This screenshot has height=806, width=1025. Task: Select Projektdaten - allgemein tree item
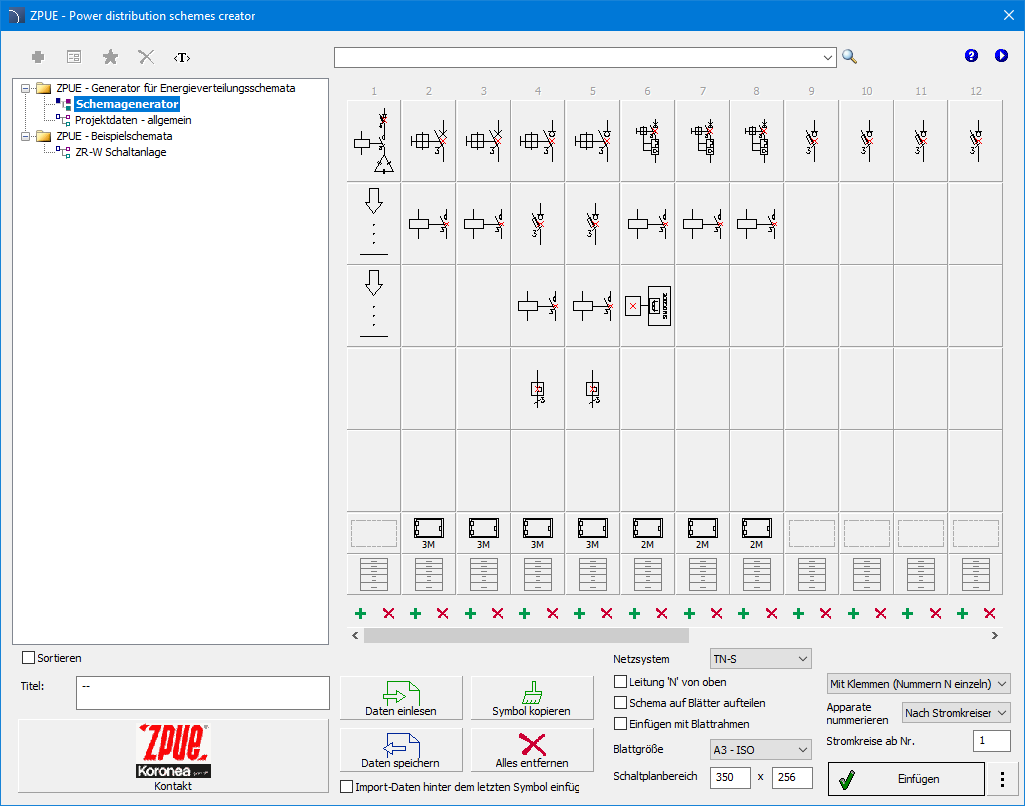pos(132,120)
